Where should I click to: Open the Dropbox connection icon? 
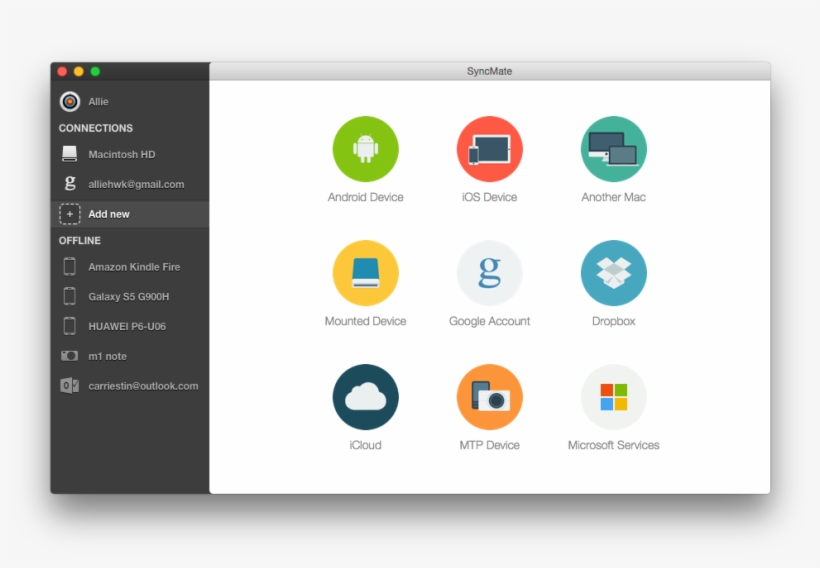[x=613, y=273]
